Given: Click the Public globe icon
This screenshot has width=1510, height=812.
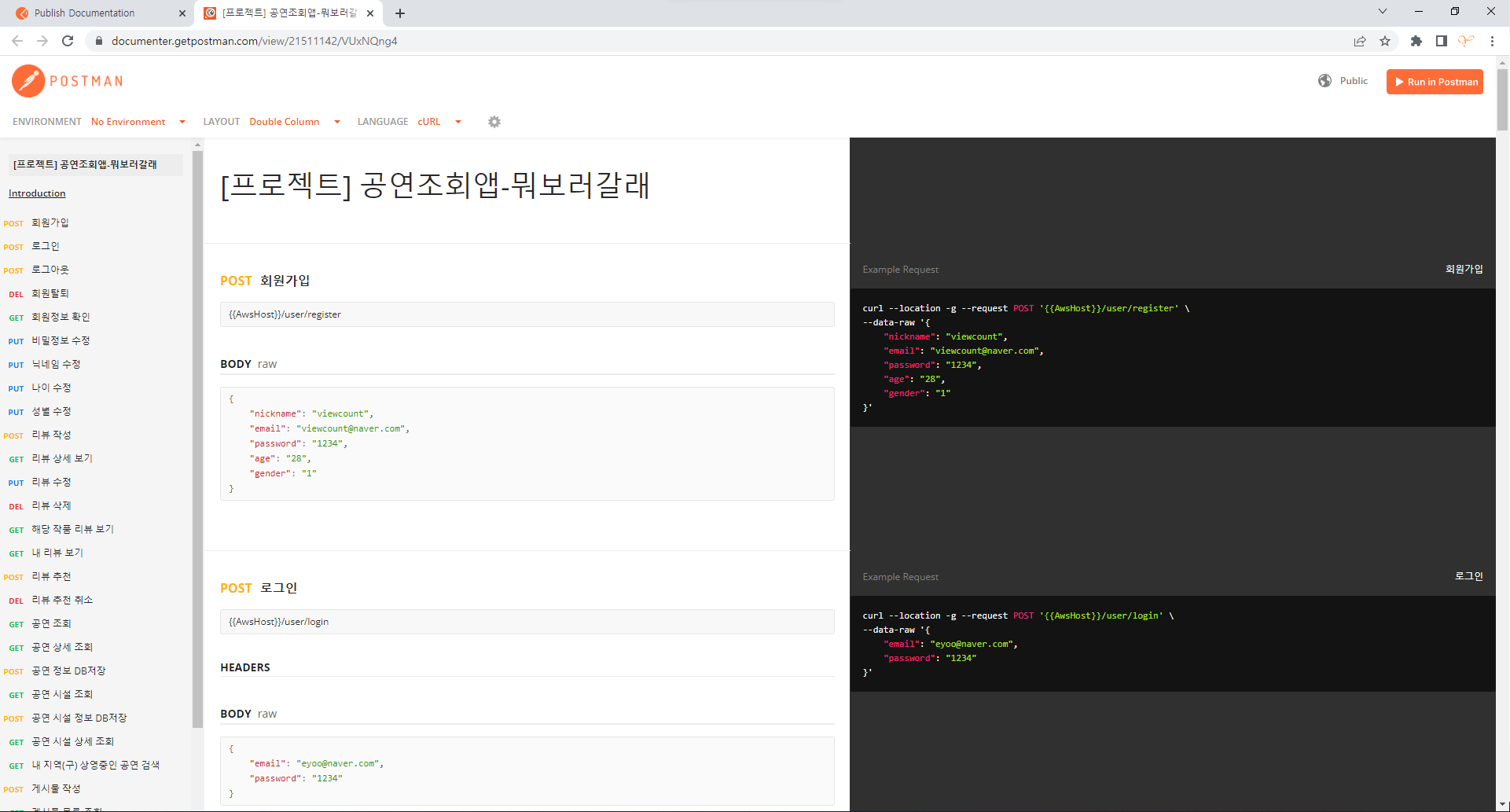Looking at the screenshot, I should tap(1325, 81).
